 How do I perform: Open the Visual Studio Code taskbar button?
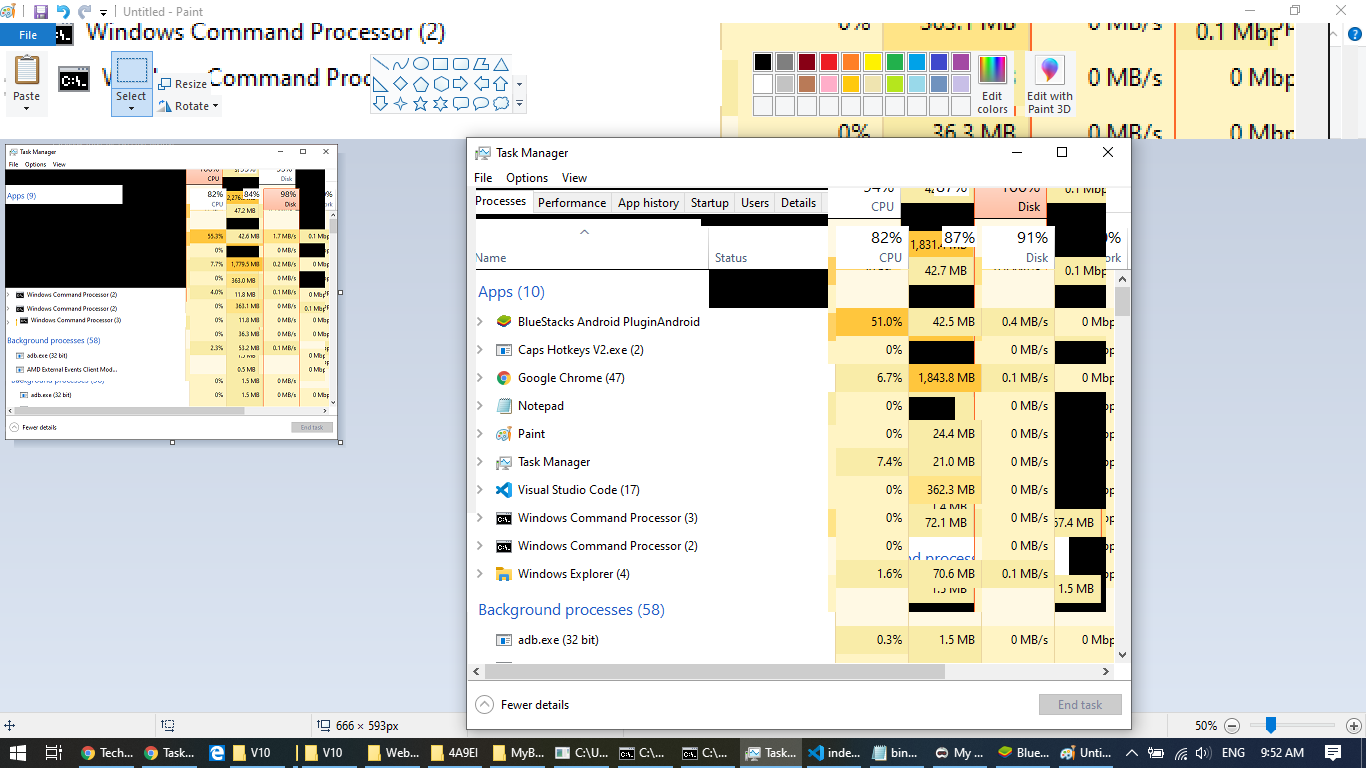pyautogui.click(x=833, y=753)
